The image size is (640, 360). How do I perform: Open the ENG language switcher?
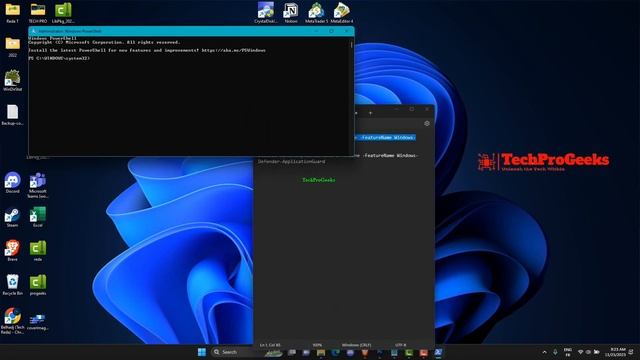pos(568,352)
